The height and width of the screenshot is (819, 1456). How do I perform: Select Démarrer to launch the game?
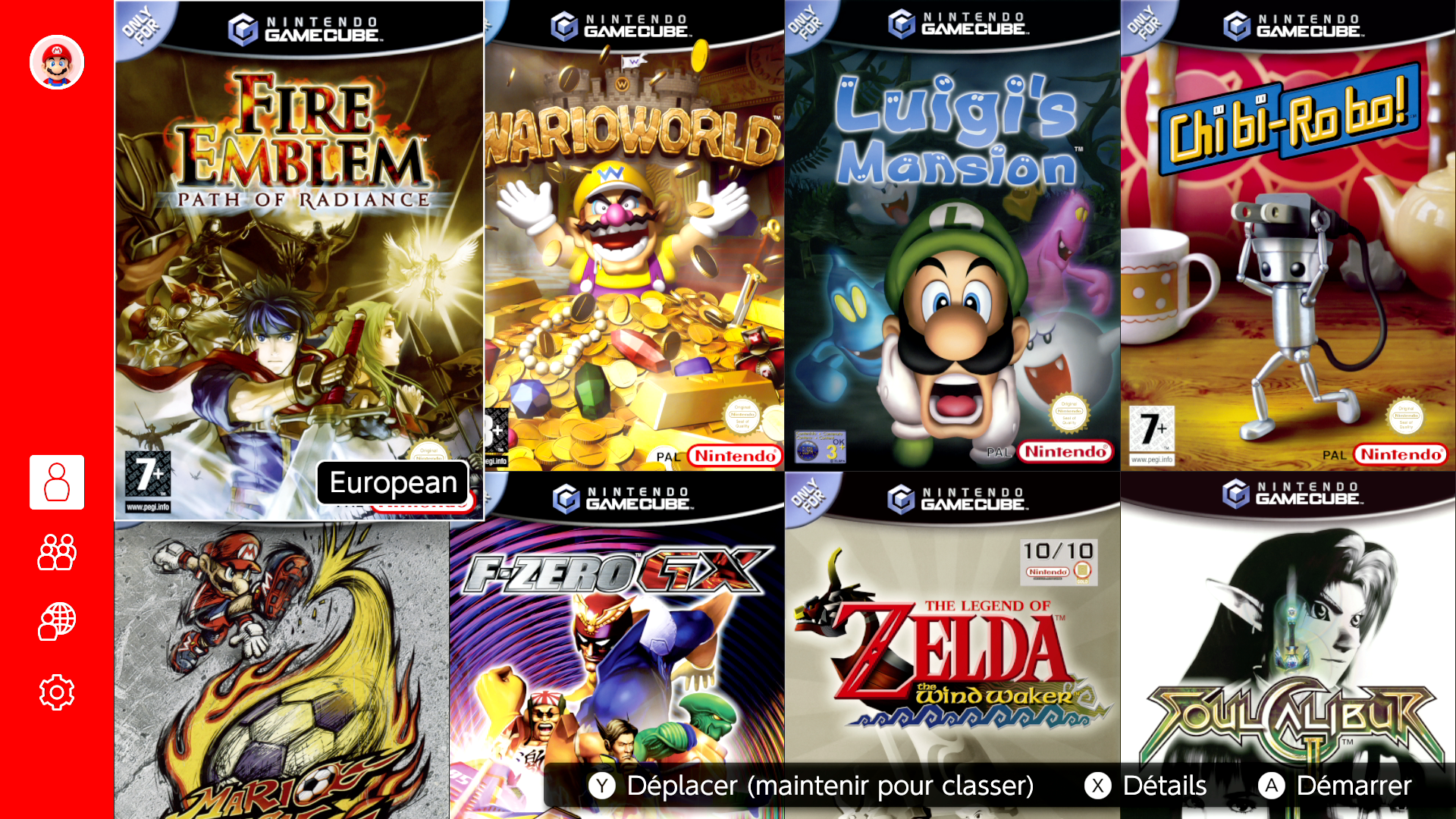(x=1354, y=786)
